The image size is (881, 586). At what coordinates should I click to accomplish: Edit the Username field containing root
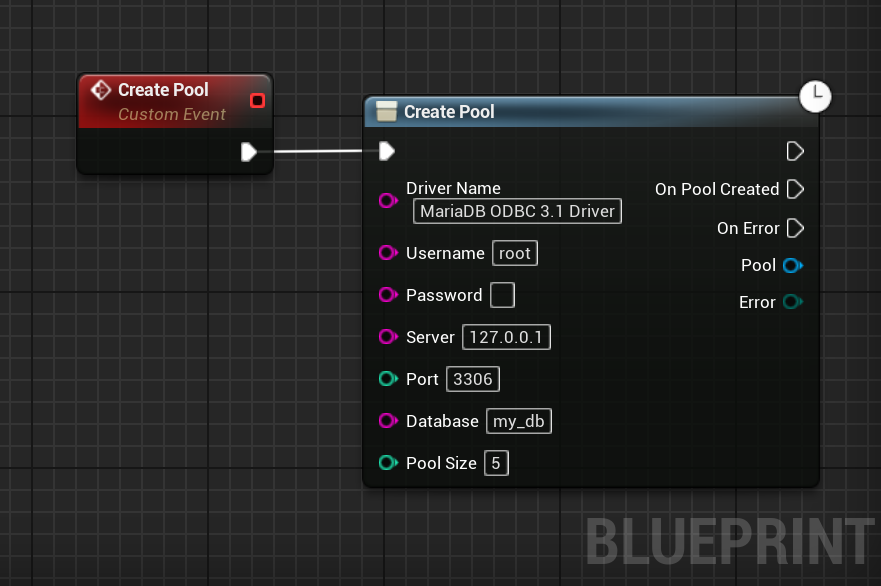515,253
